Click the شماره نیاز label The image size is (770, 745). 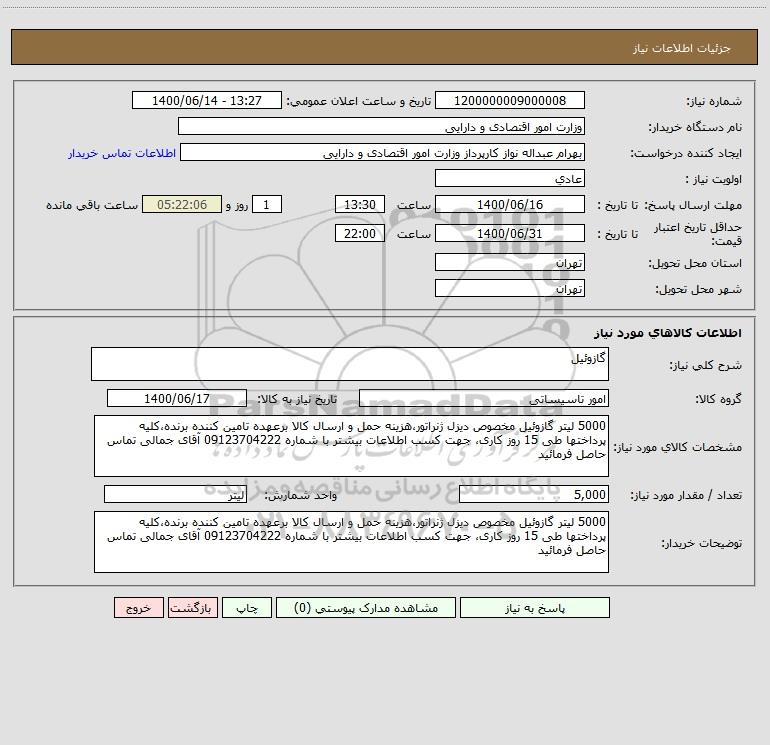714,102
